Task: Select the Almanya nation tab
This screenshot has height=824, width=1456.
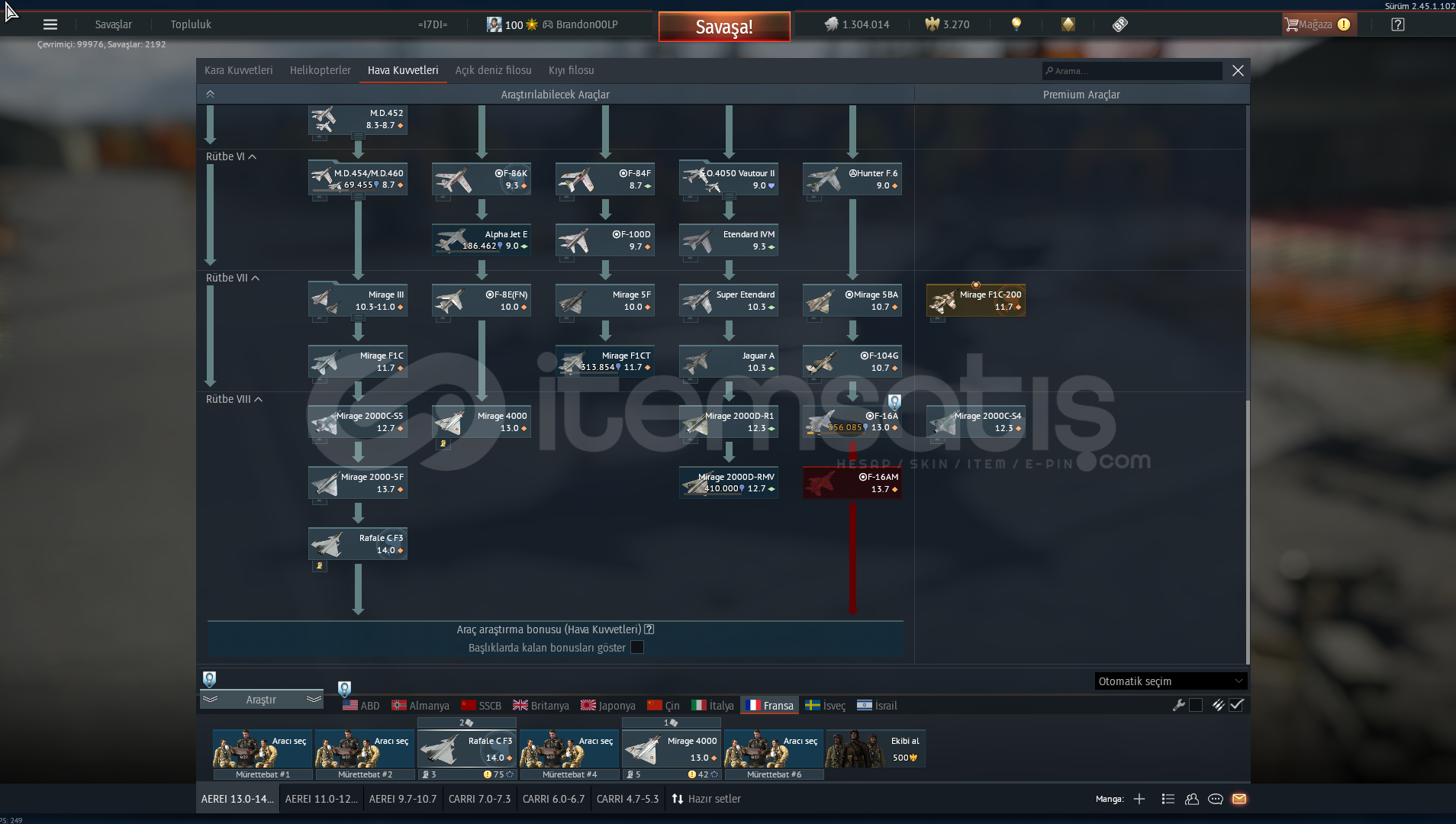Action: [420, 706]
